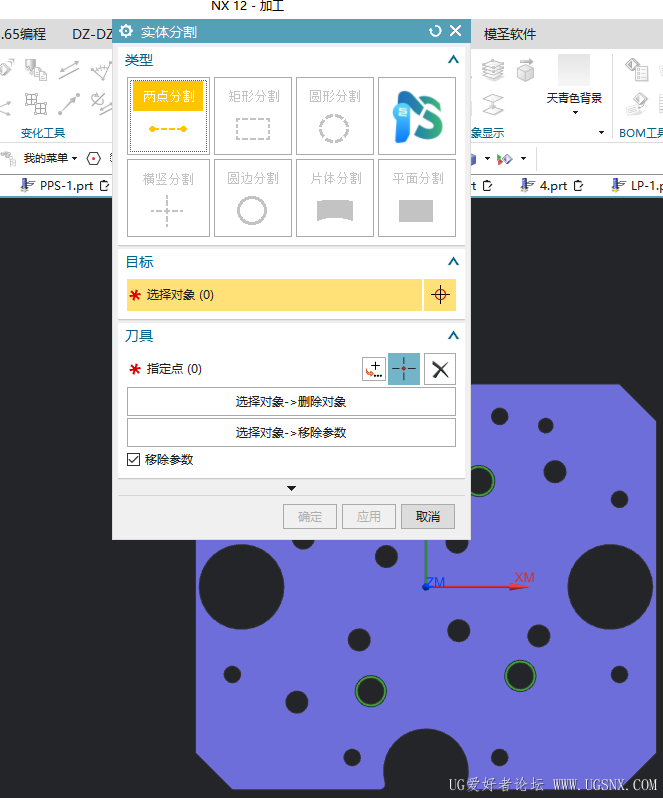663x798 pixels.
Task: Select the 横竖分割 split type
Action: [168, 198]
